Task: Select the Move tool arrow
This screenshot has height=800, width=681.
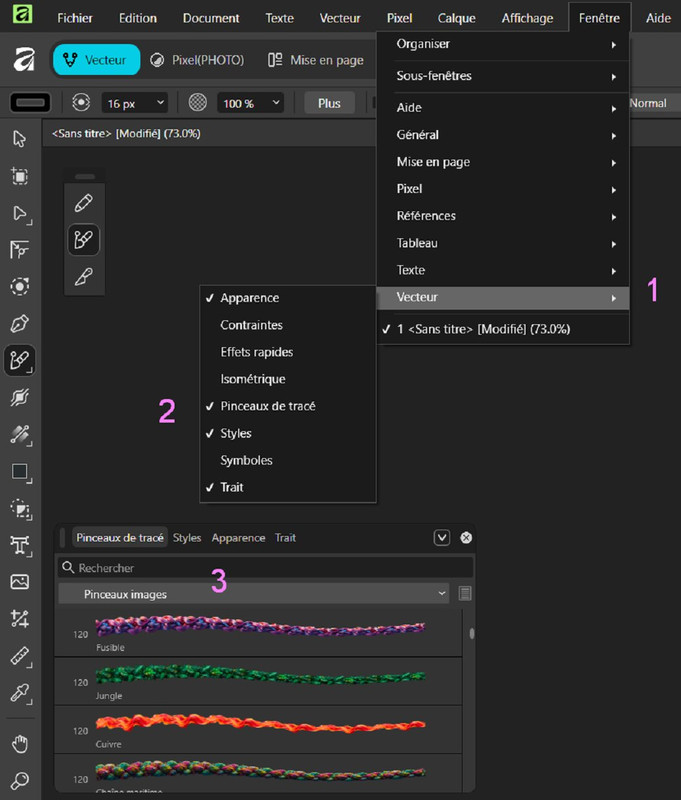Action: coord(19,138)
